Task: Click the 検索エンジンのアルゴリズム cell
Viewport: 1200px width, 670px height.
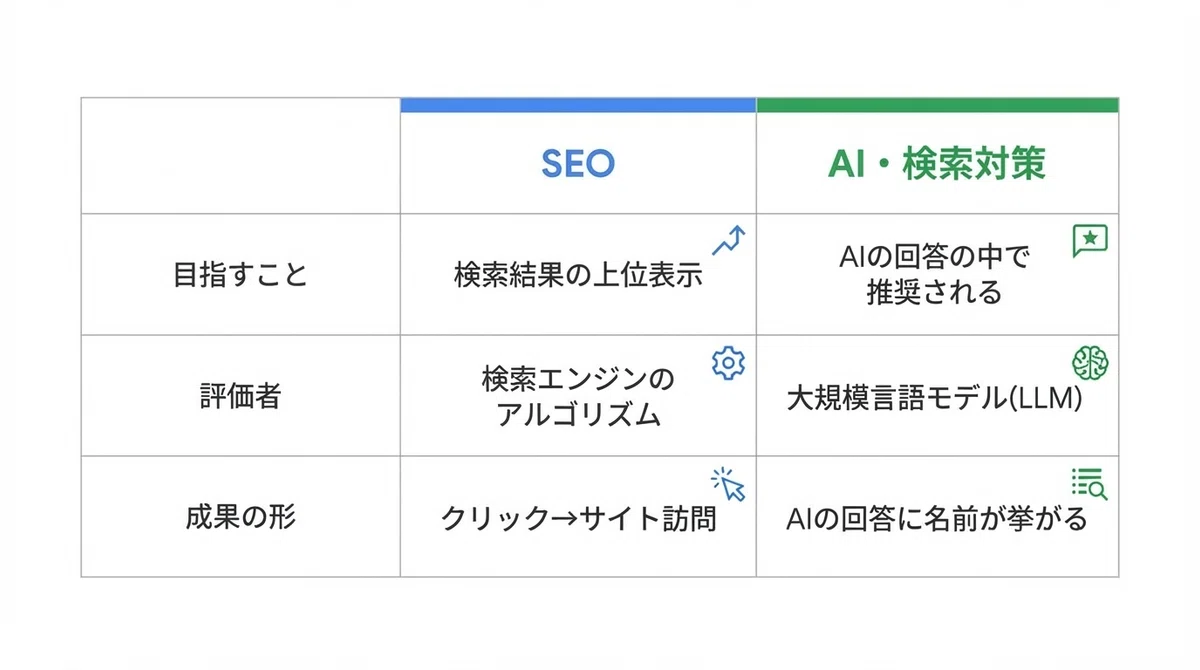Action: [x=578, y=396]
